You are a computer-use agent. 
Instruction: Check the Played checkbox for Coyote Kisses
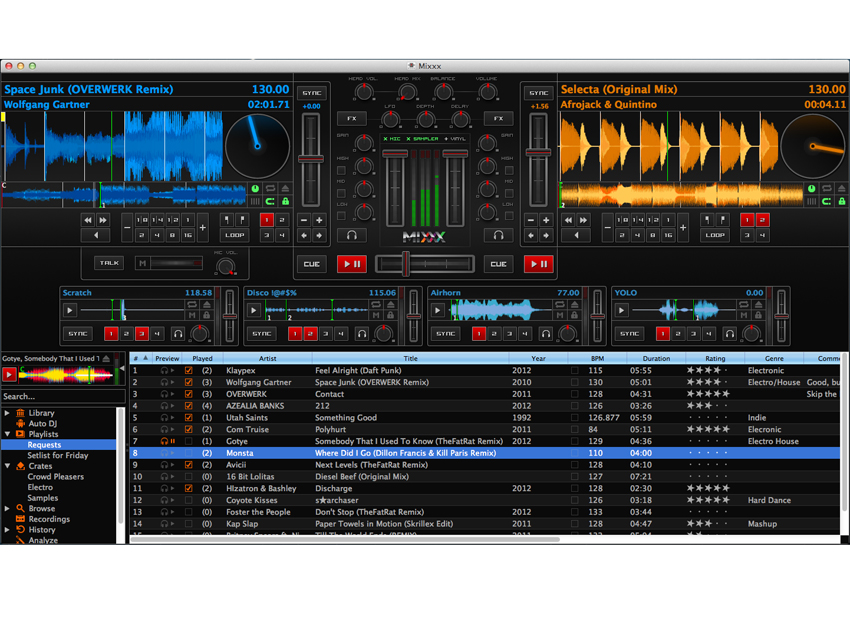point(188,499)
